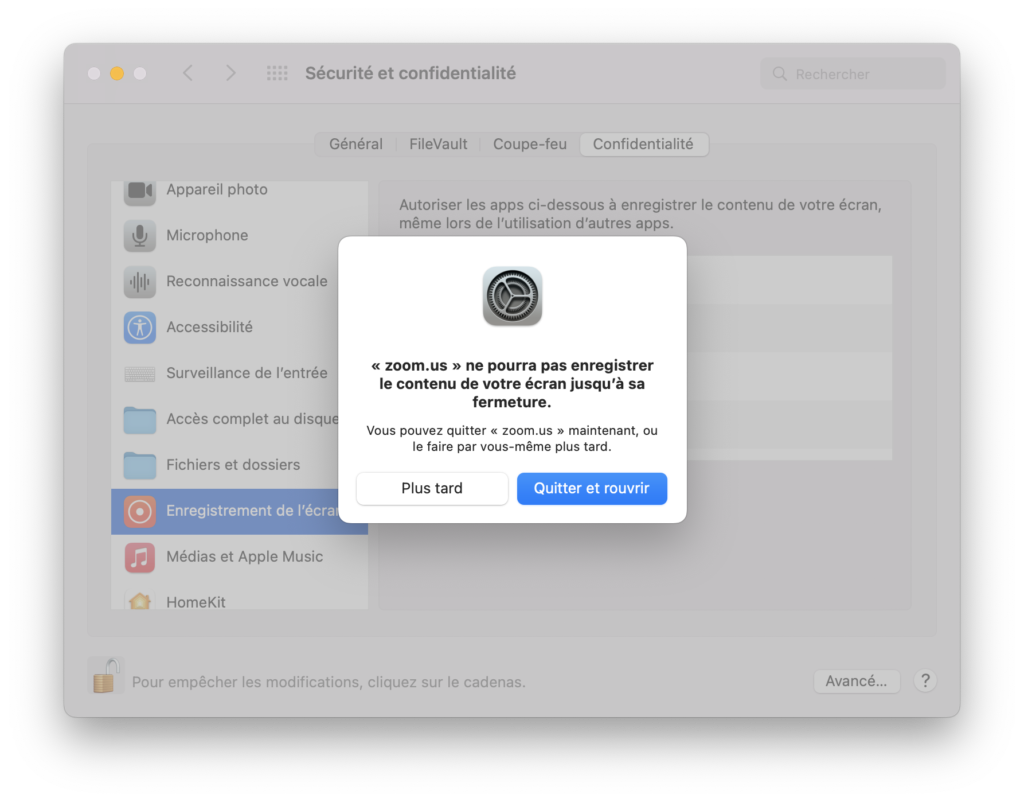Show all preferences grid icon

pyautogui.click(x=277, y=73)
